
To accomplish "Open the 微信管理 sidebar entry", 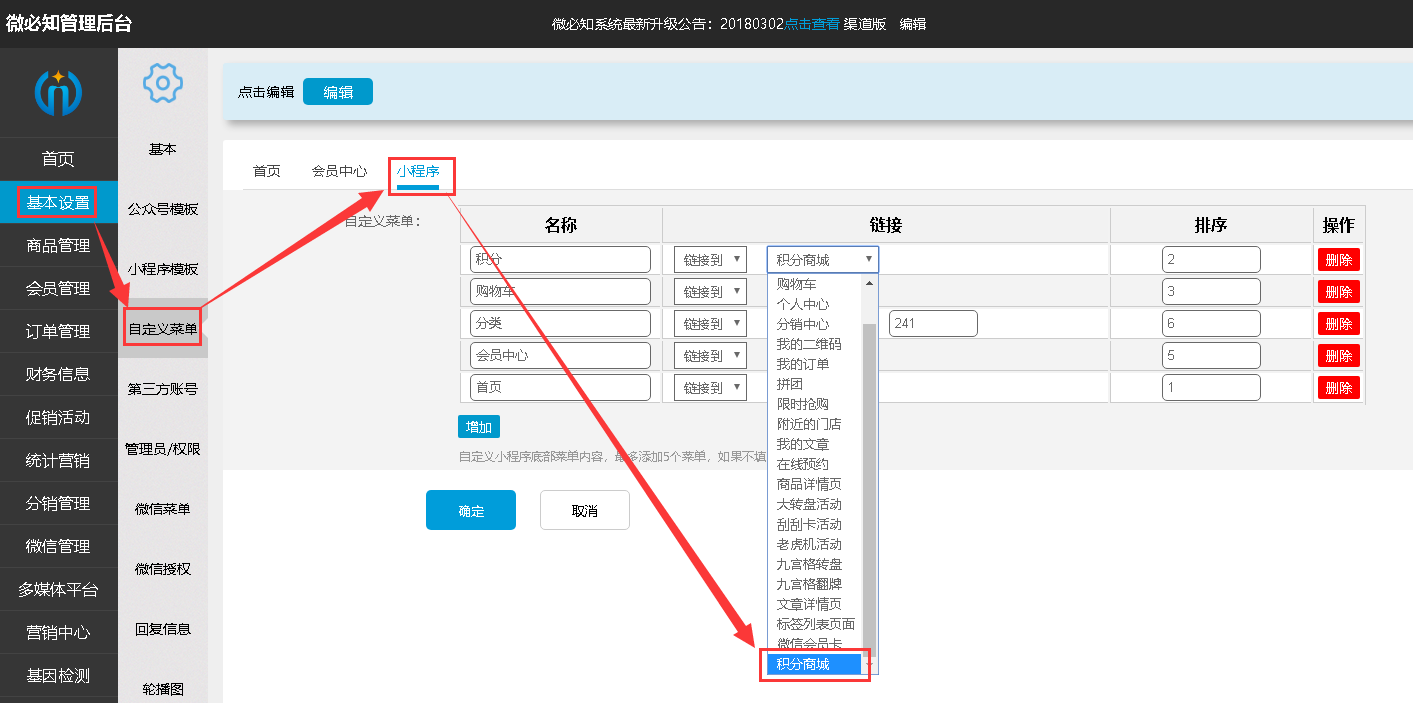I will tap(59, 546).
